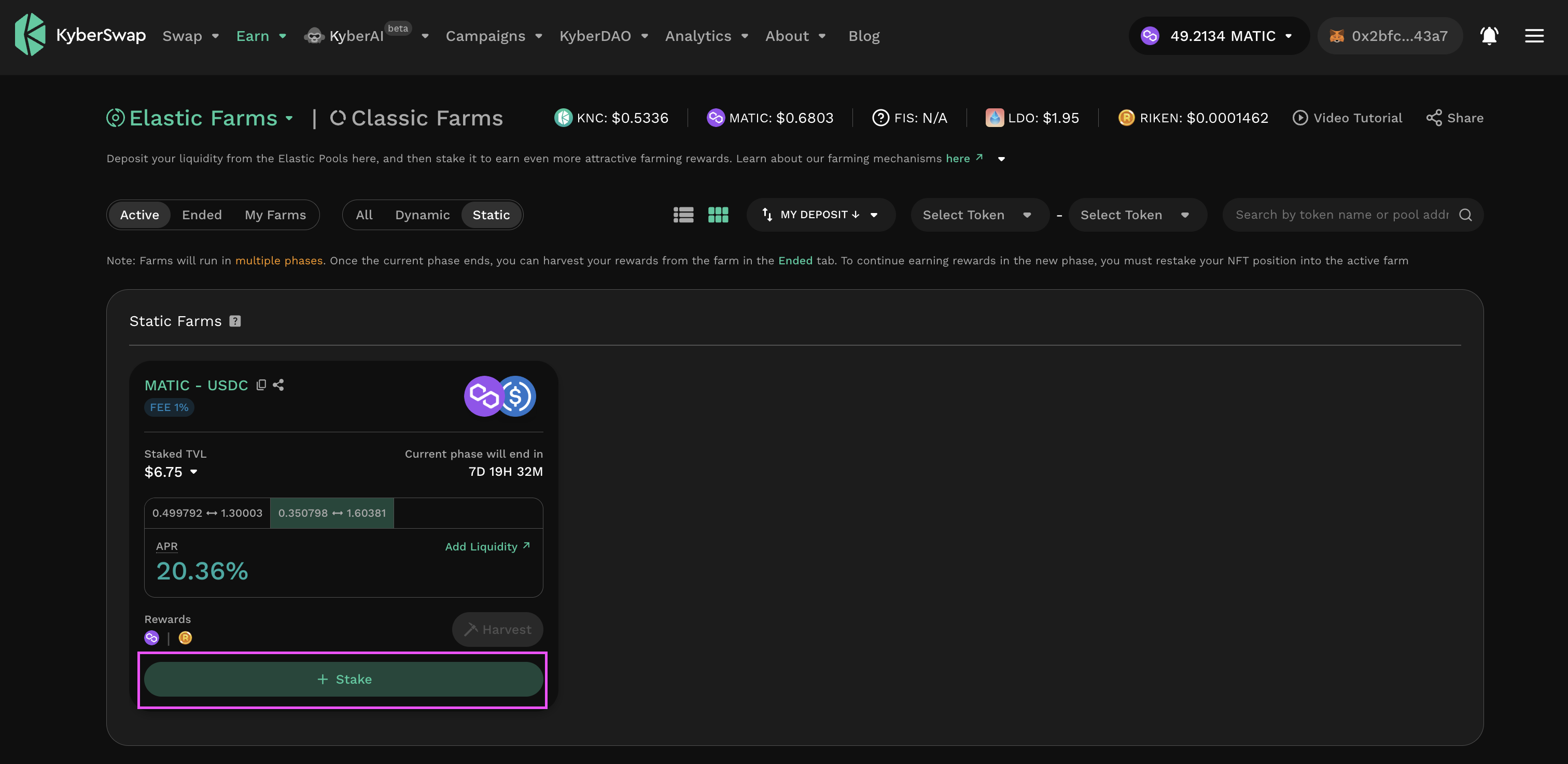Select the All farm type filter
Image resolution: width=1568 pixels, height=764 pixels.
coord(364,215)
